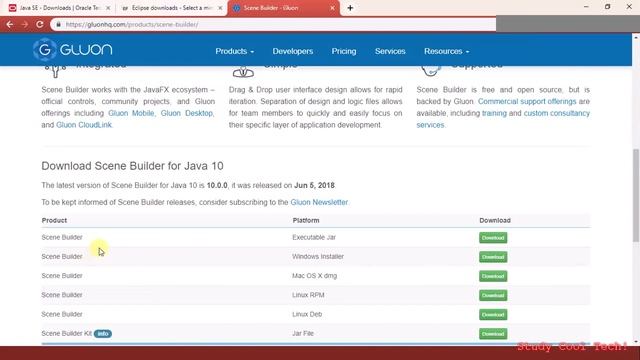Click the browser forward arrow
The height and width of the screenshot is (360, 640).
click(x=25, y=24)
